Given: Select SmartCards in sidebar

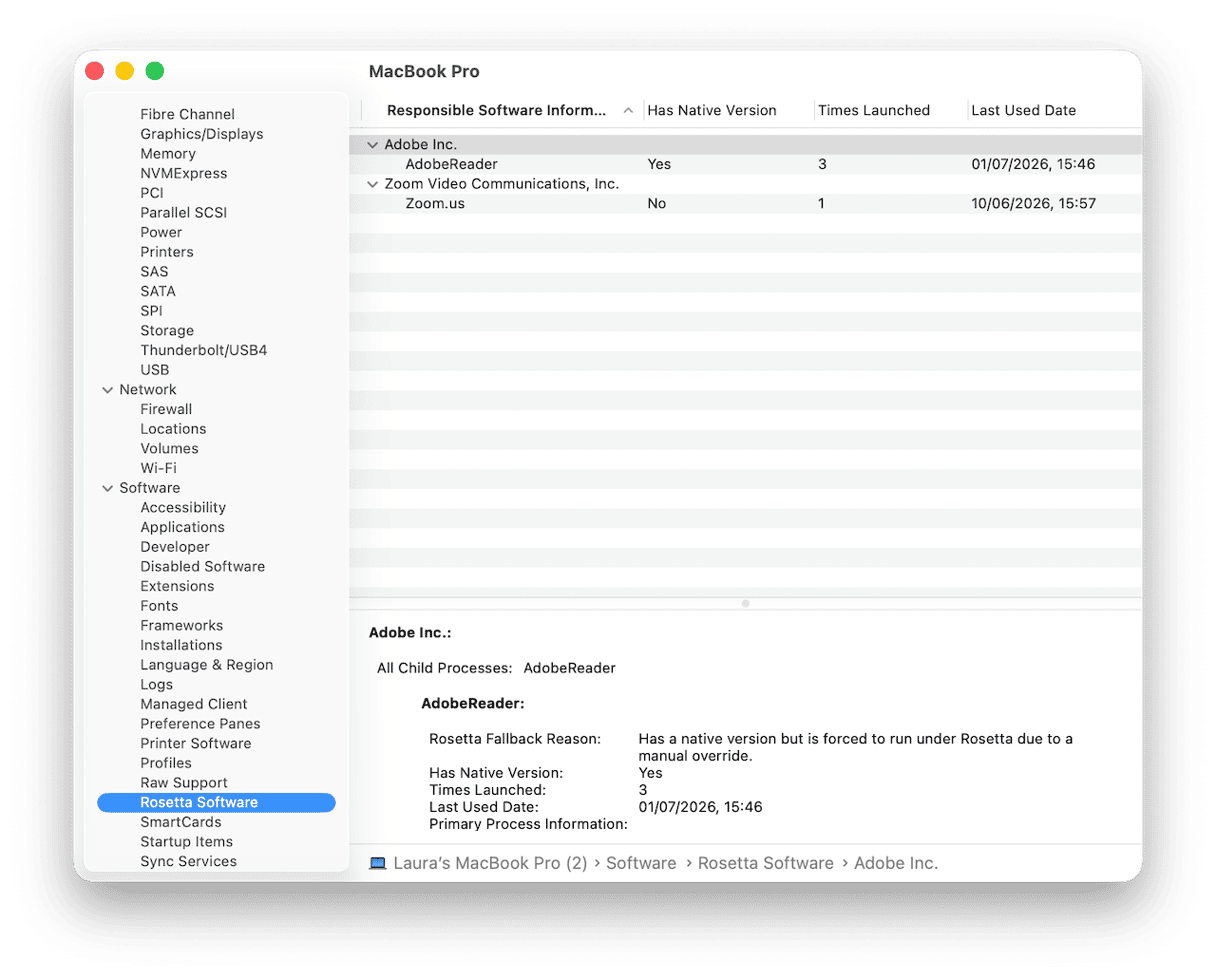Looking at the screenshot, I should (180, 822).
